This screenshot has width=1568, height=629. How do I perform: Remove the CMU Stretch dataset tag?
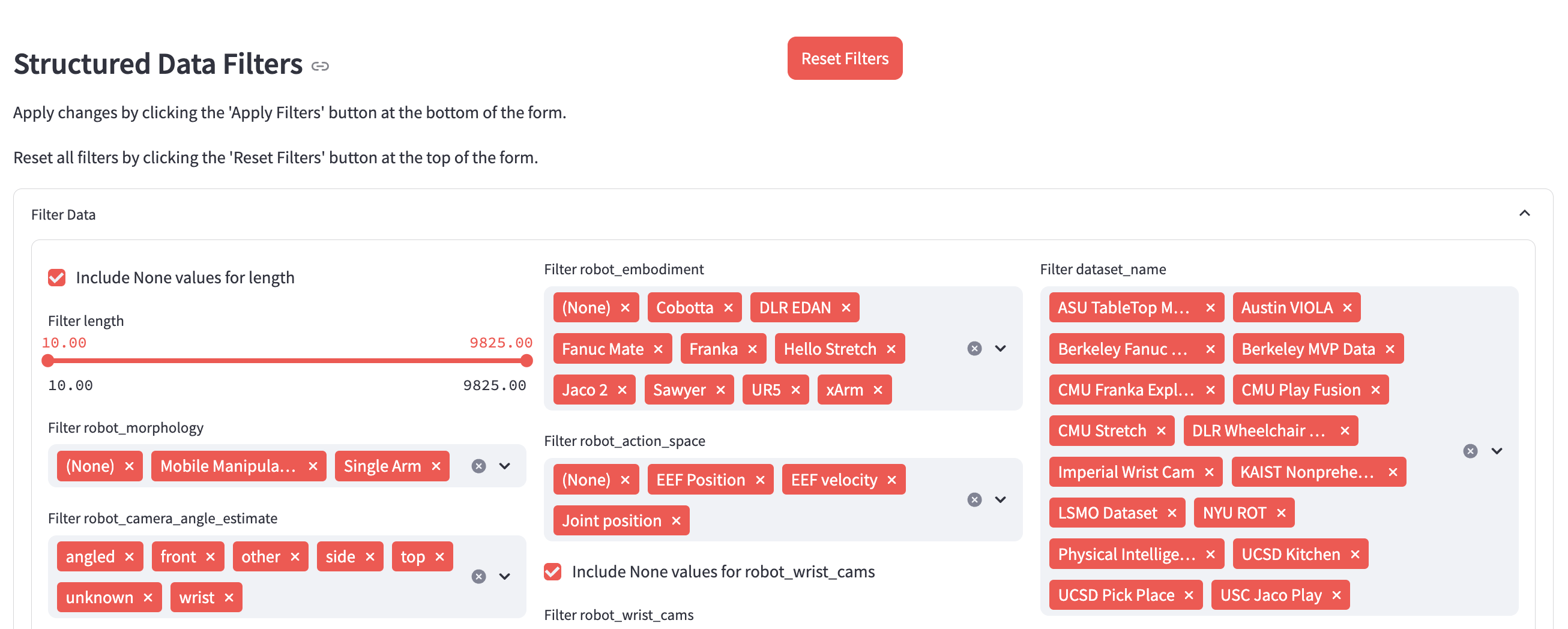tap(1161, 431)
